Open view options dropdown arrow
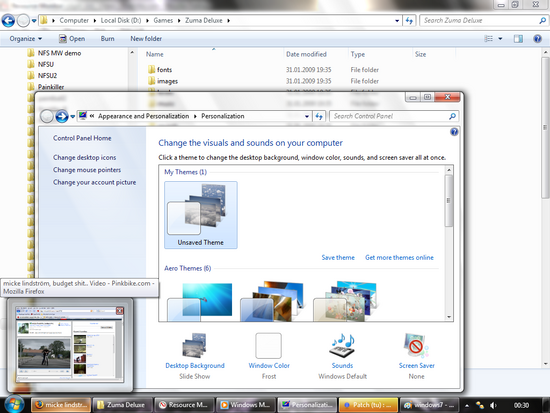 (x=500, y=39)
